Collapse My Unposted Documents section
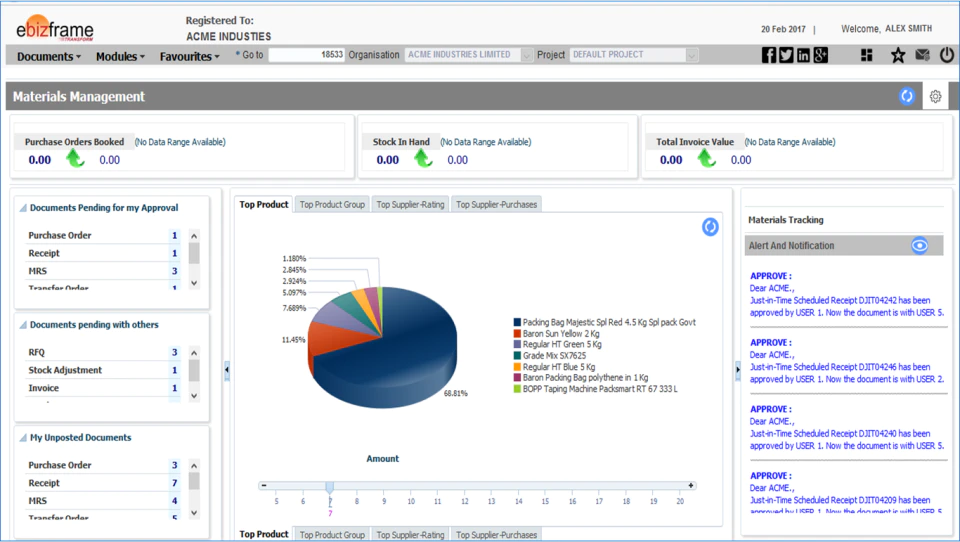Viewport: 960px width, 542px height. tap(23, 437)
